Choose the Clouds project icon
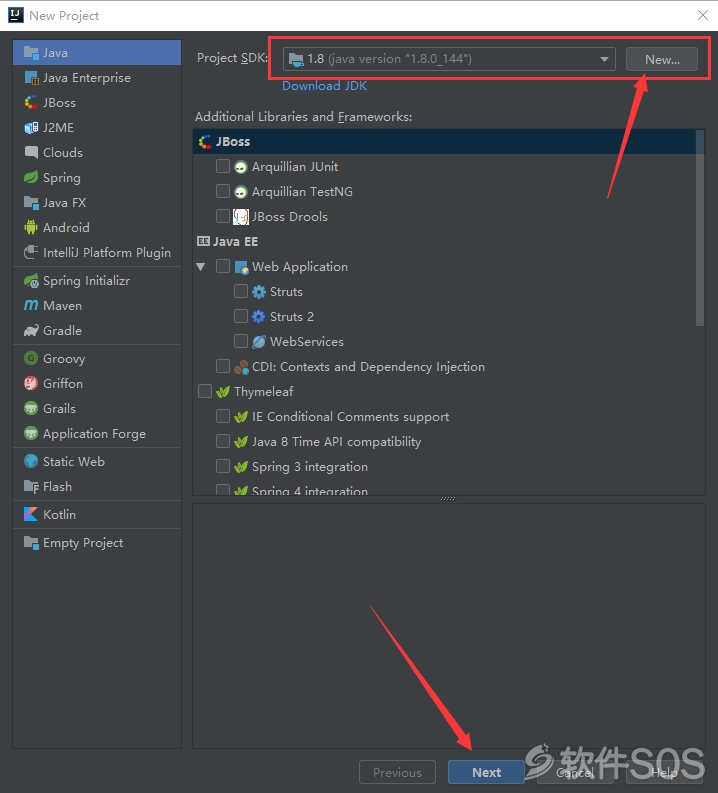This screenshot has height=793, width=718. [x=31, y=152]
